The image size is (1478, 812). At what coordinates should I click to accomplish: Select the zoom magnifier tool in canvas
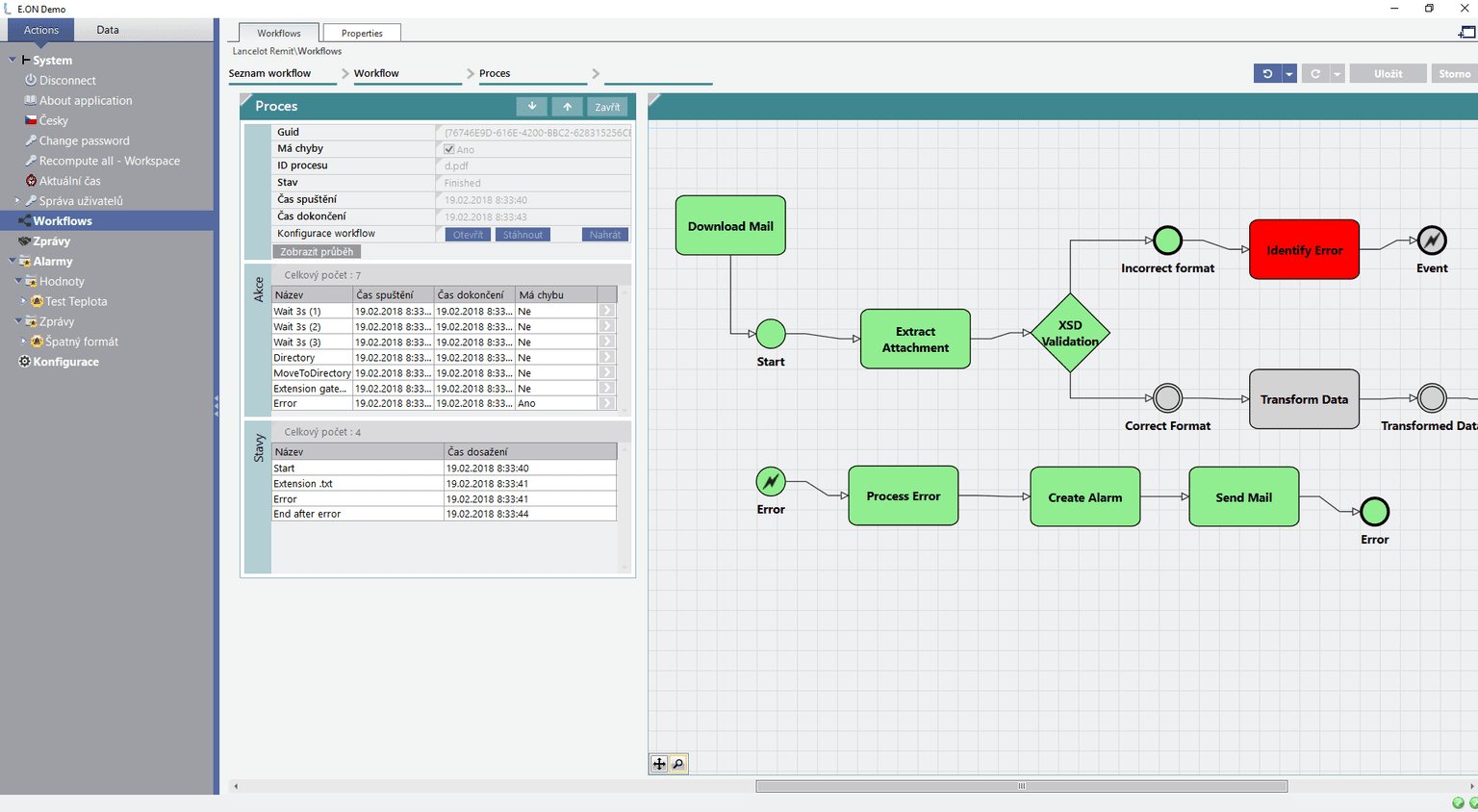click(x=678, y=764)
